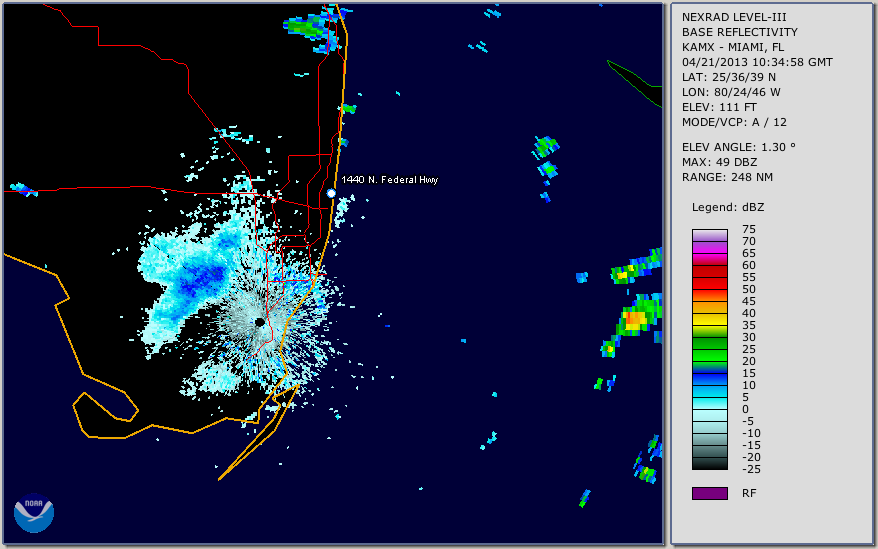
Task: Click the 'LAT: 25/36/39 N' text
Action: click(x=729, y=77)
